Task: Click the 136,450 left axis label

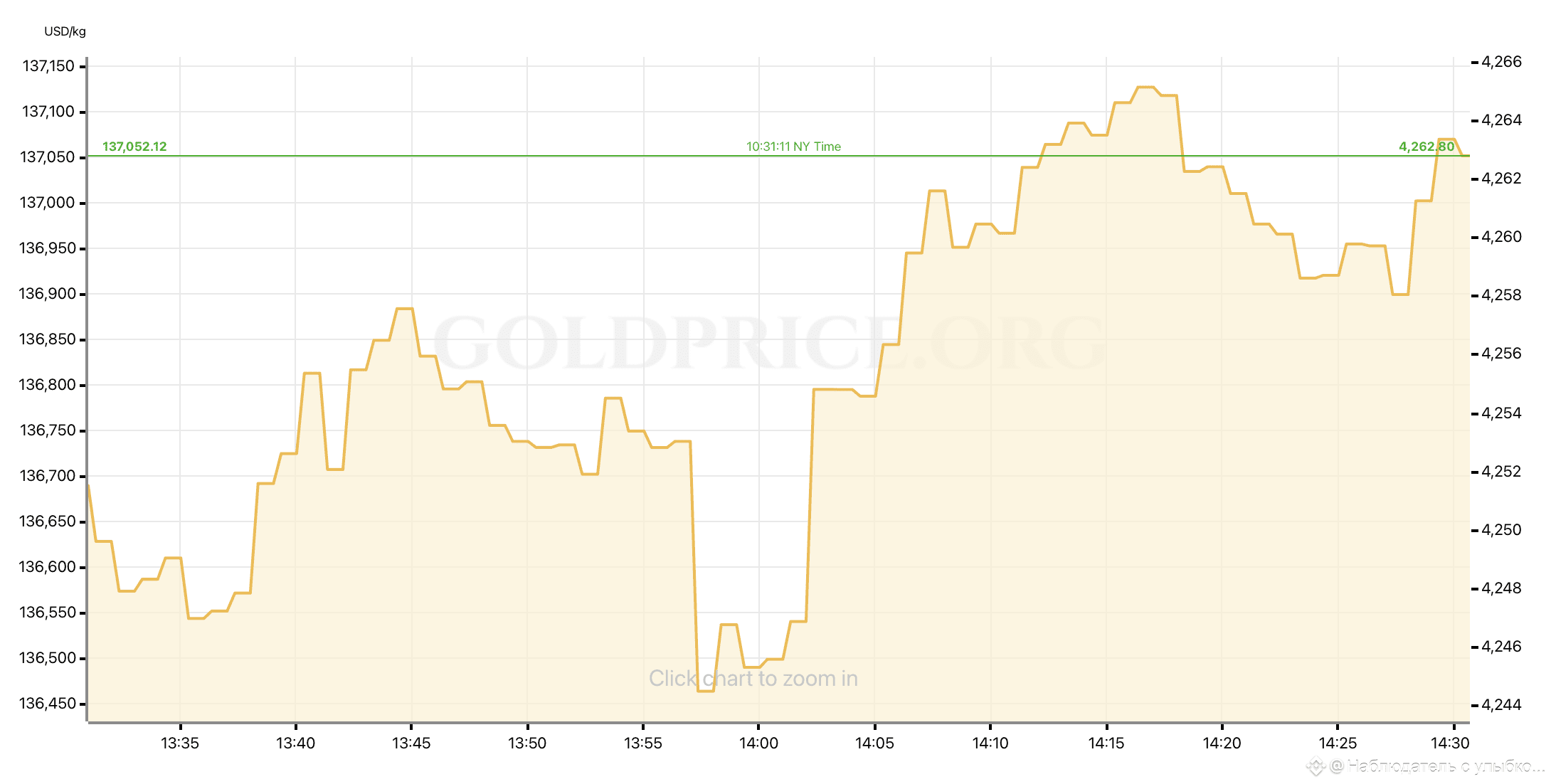Action: 47,704
